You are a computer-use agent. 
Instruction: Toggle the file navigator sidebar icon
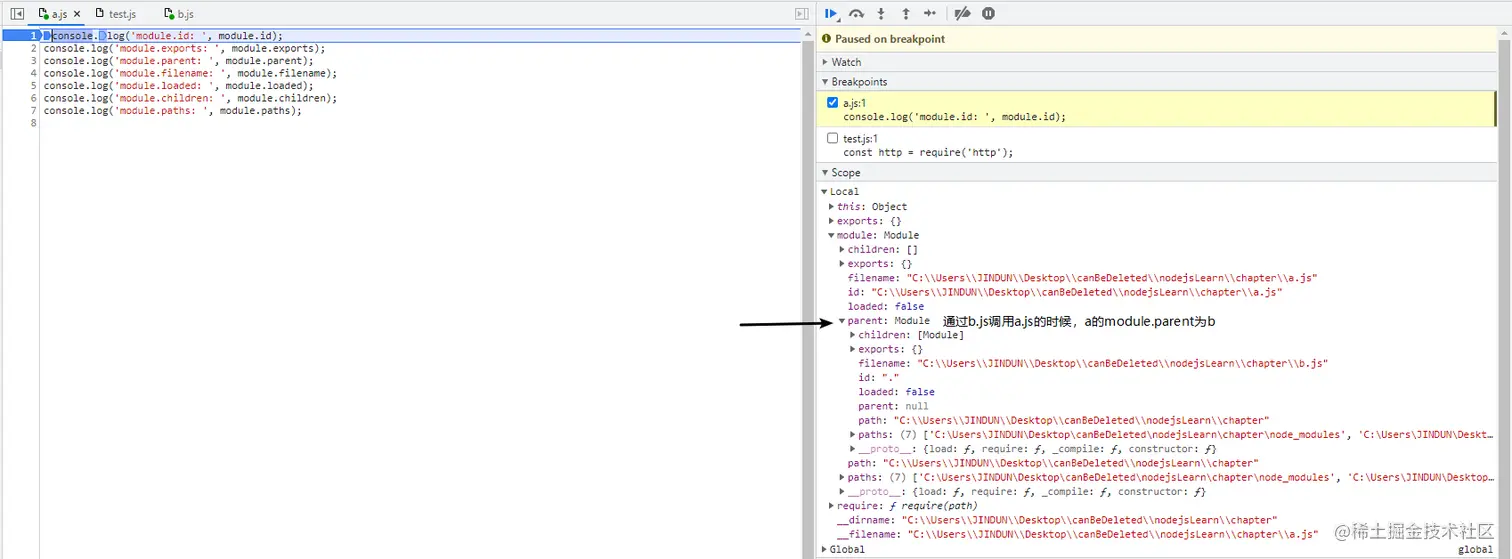17,14
